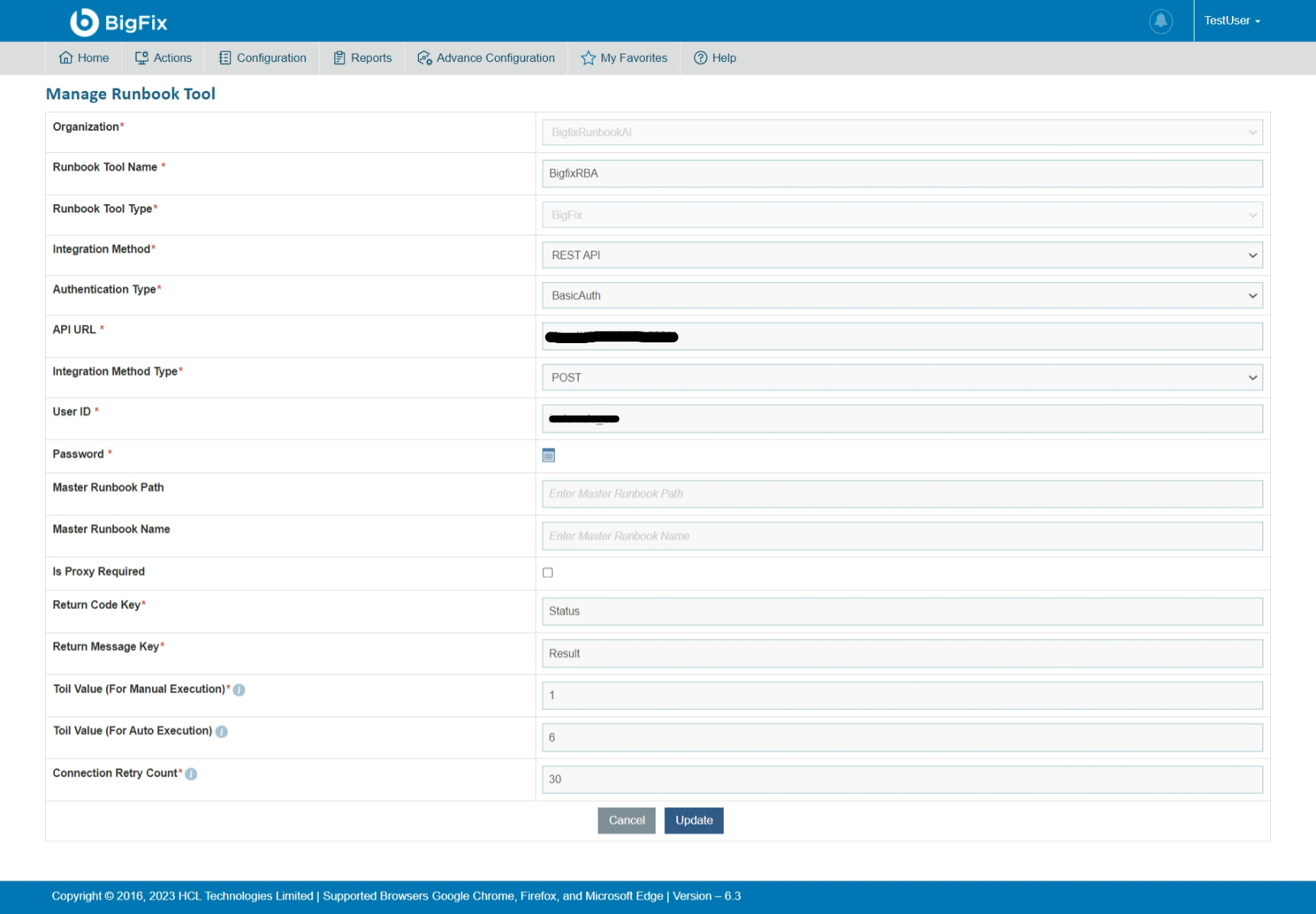Focus the Return Message Key field

[x=902, y=653]
